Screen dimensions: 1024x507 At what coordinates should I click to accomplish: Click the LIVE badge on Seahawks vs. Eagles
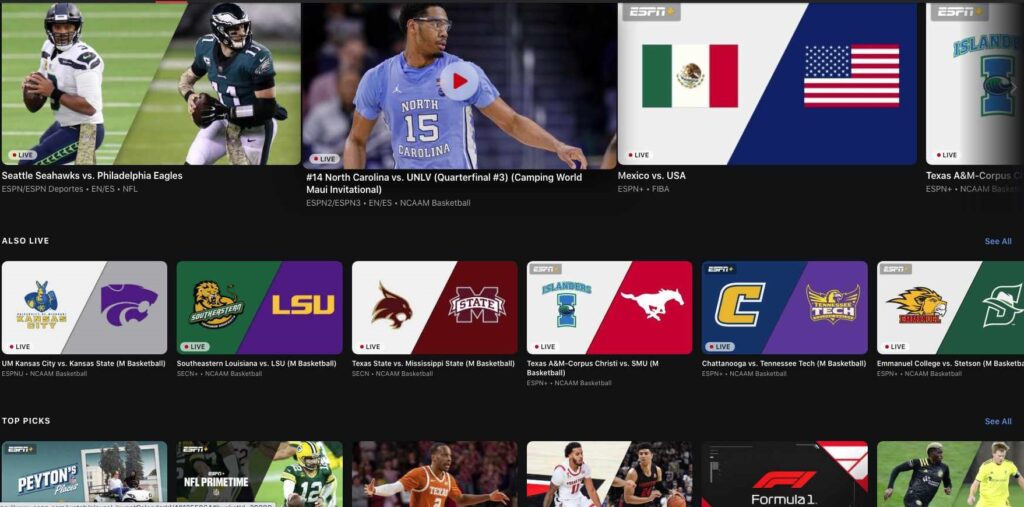pyautogui.click(x=24, y=156)
